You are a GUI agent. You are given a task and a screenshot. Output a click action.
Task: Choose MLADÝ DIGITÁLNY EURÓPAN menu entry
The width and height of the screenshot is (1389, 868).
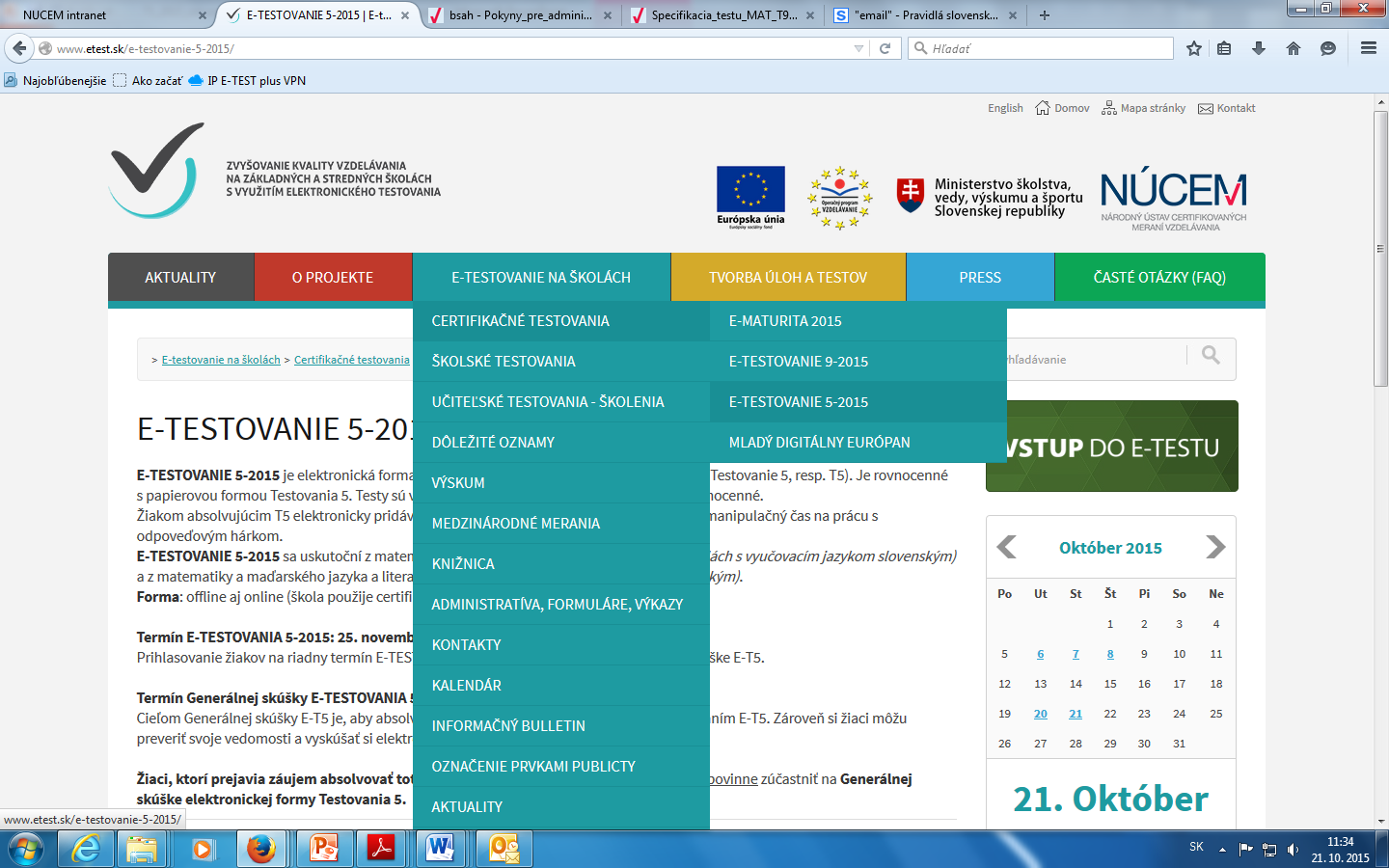point(858,442)
